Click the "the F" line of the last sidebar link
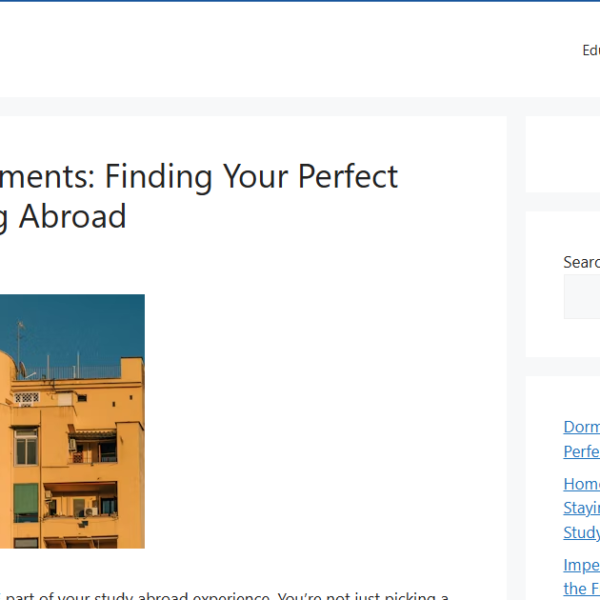 (582, 589)
